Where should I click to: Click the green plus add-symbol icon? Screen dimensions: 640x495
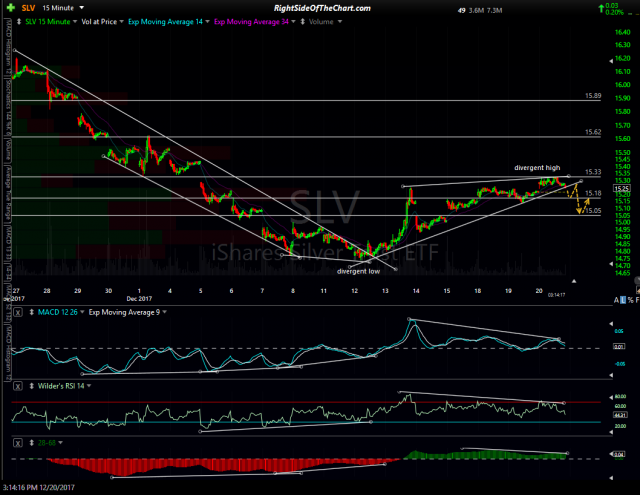11,8
